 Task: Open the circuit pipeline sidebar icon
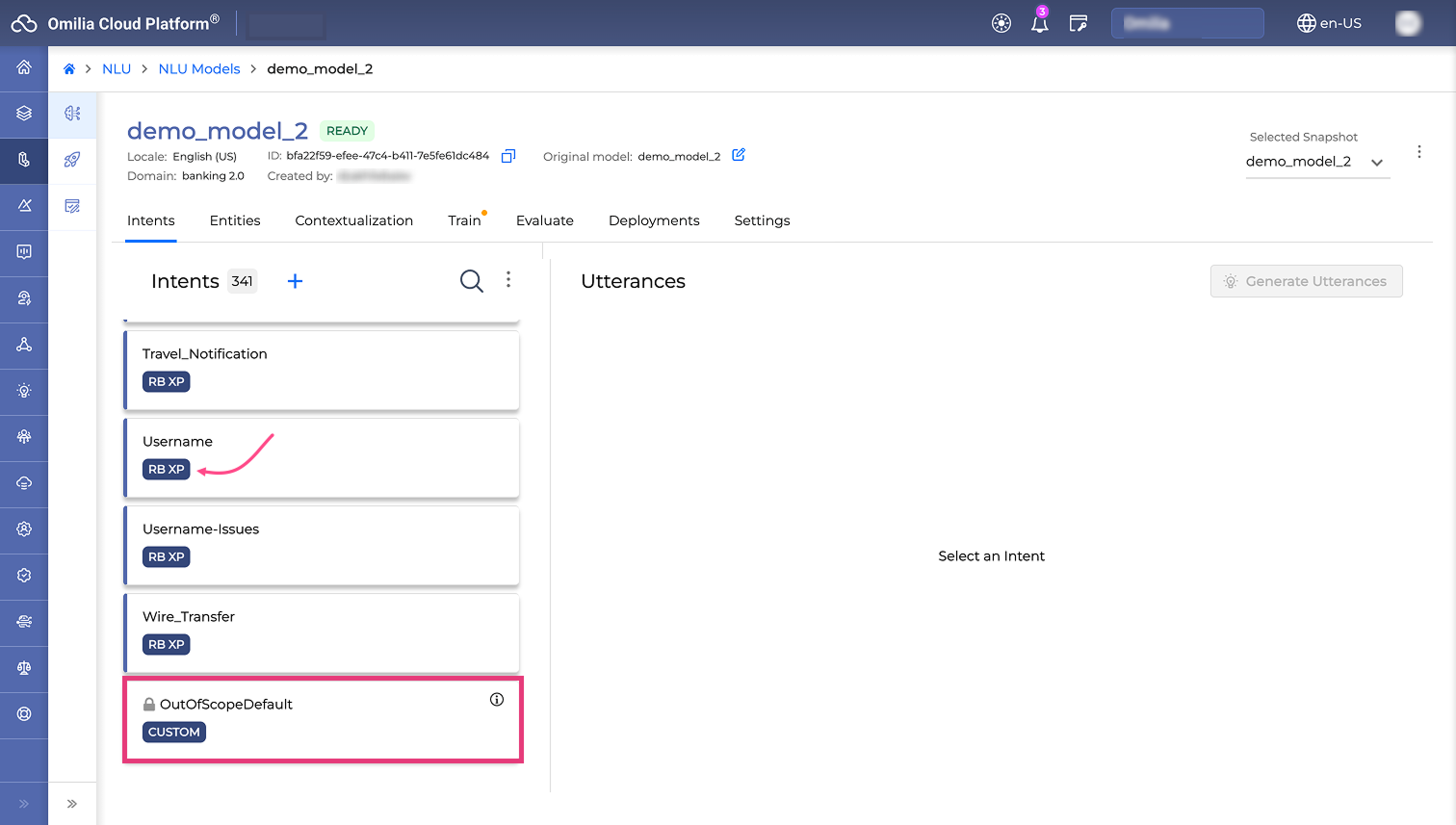coord(24,621)
